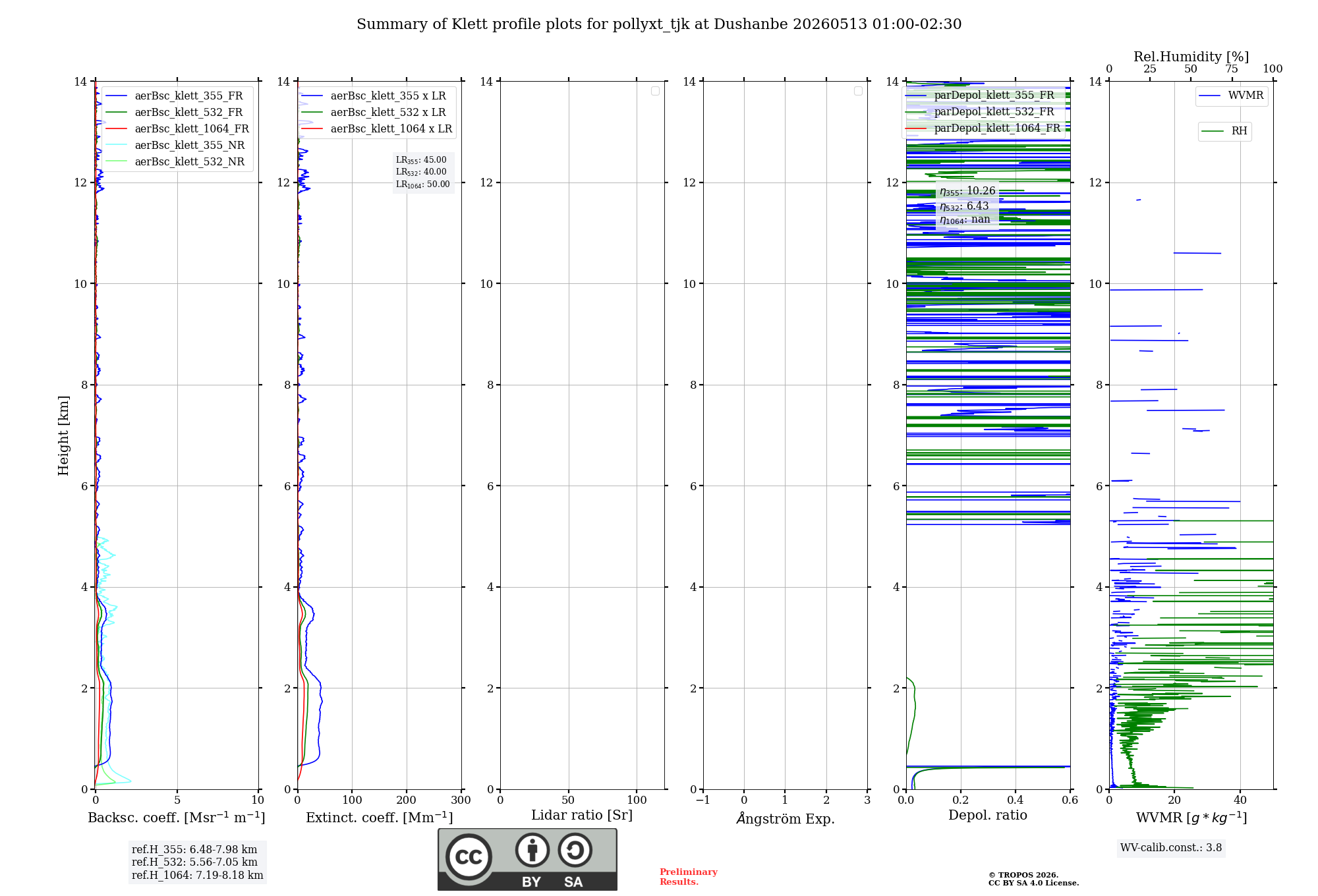Click the BY attribution person icon
Viewport: 1318px width, 896px height.
(x=532, y=850)
